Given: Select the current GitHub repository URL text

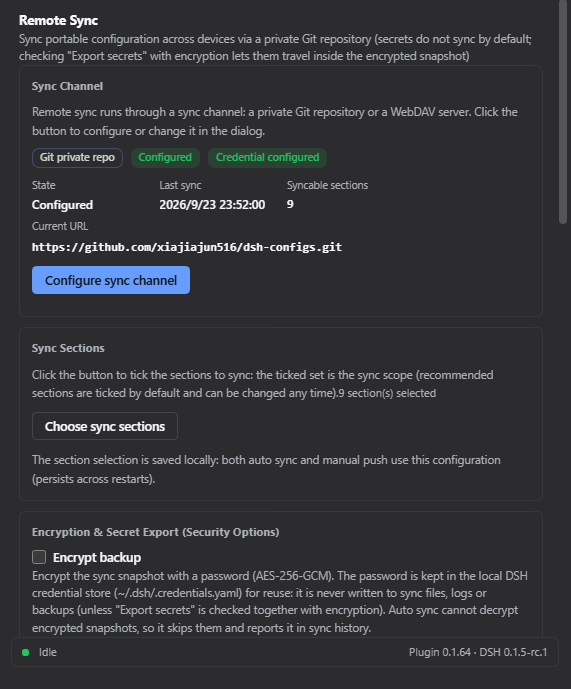Looking at the screenshot, I should click(187, 247).
